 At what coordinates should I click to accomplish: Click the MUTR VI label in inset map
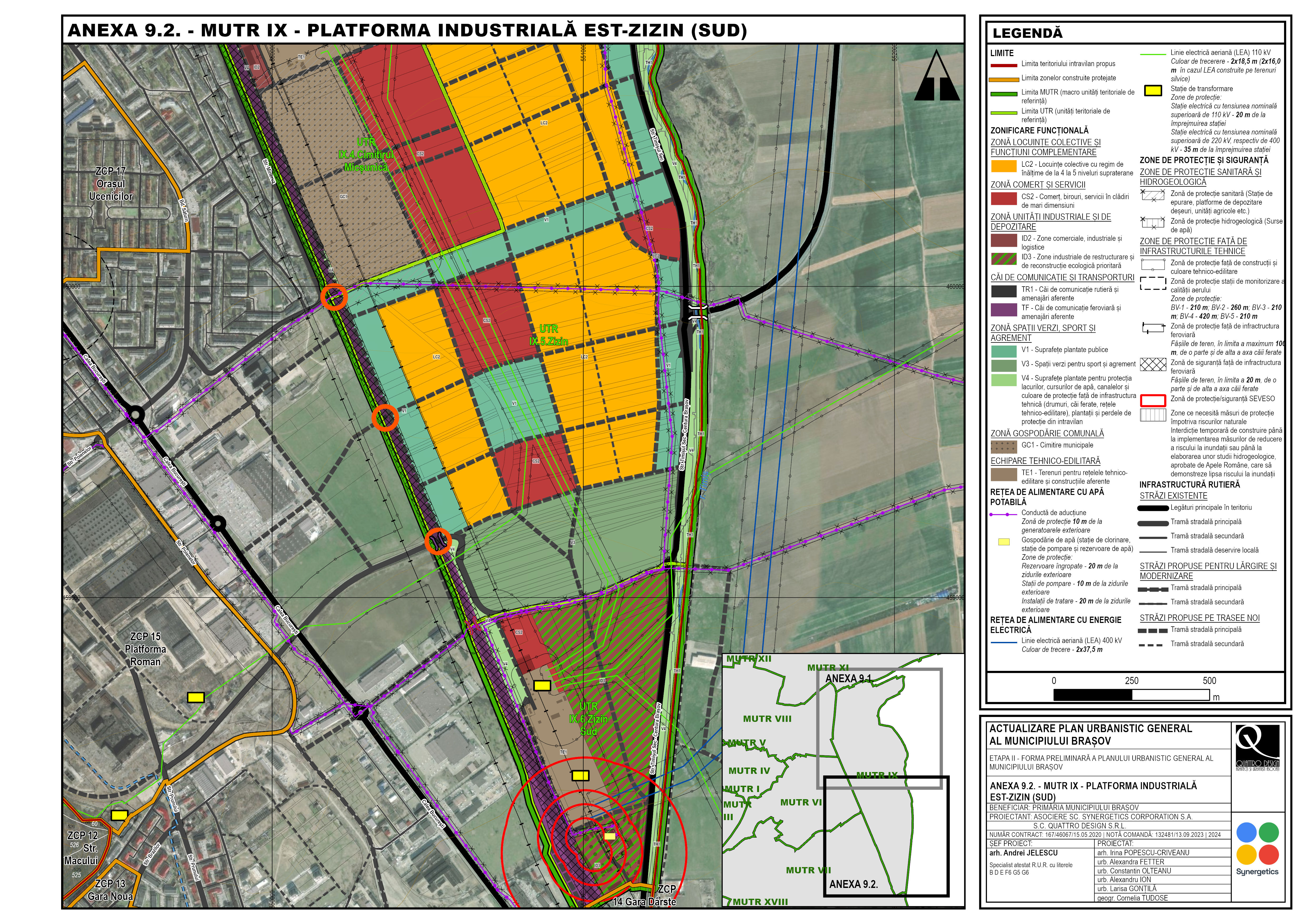pyautogui.click(x=801, y=802)
